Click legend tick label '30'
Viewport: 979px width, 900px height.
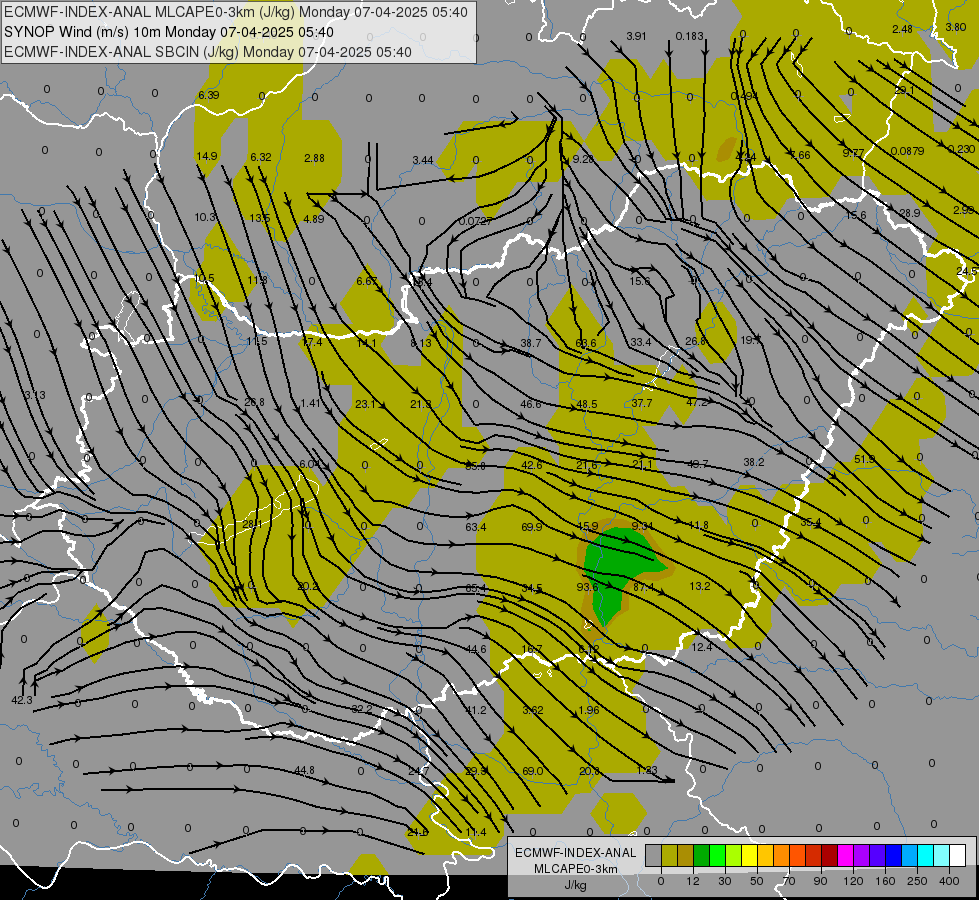725,881
